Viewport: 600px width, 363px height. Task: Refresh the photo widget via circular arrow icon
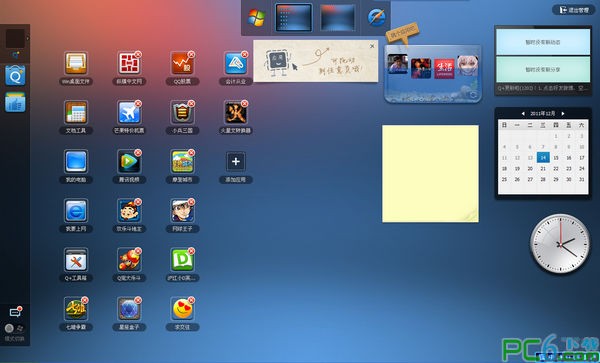point(473,95)
